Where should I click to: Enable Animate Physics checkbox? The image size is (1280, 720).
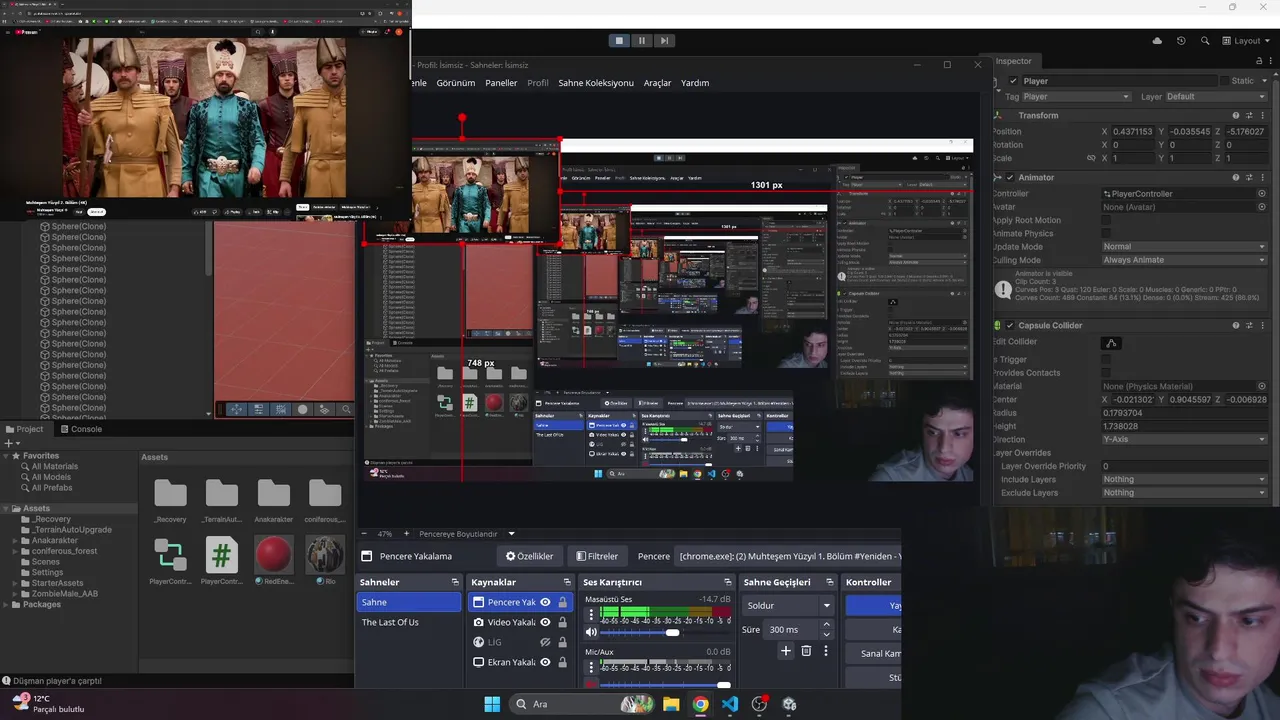[1106, 233]
